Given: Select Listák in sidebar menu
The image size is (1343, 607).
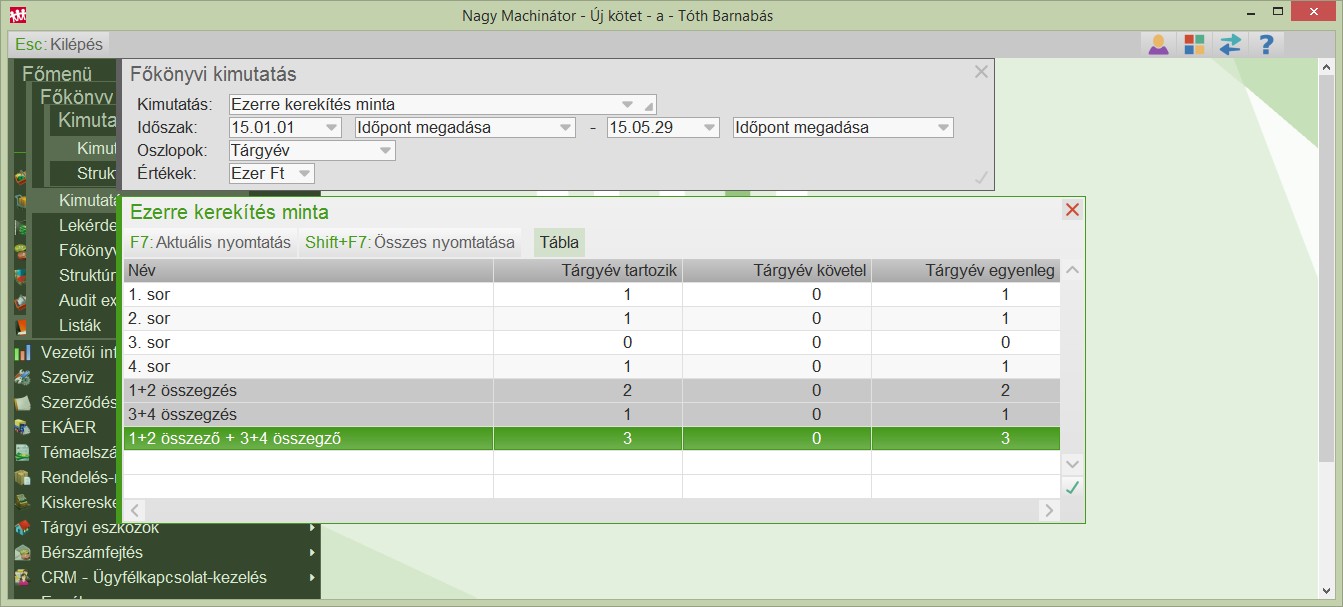Looking at the screenshot, I should (80, 325).
